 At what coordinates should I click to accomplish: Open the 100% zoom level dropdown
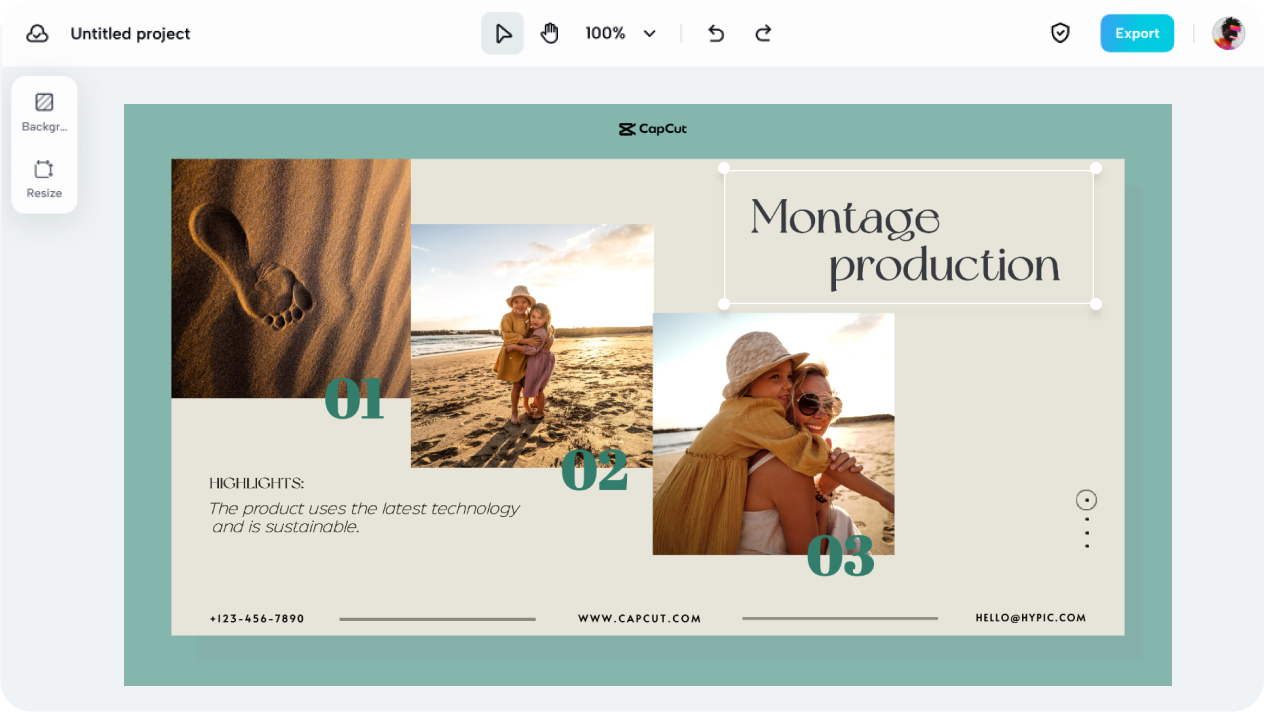click(x=621, y=33)
